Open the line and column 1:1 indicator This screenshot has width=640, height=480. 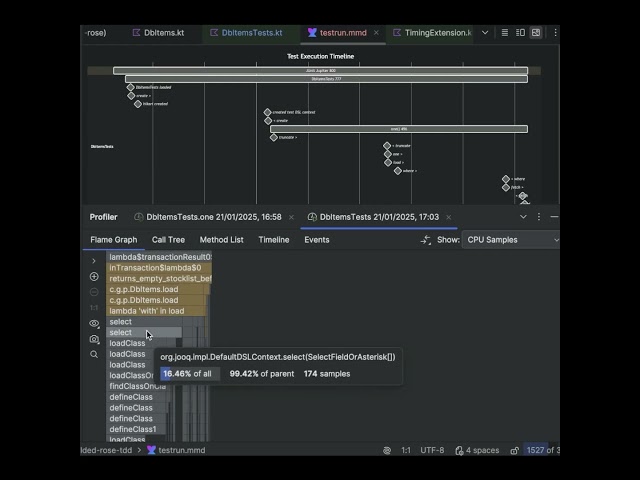406,450
